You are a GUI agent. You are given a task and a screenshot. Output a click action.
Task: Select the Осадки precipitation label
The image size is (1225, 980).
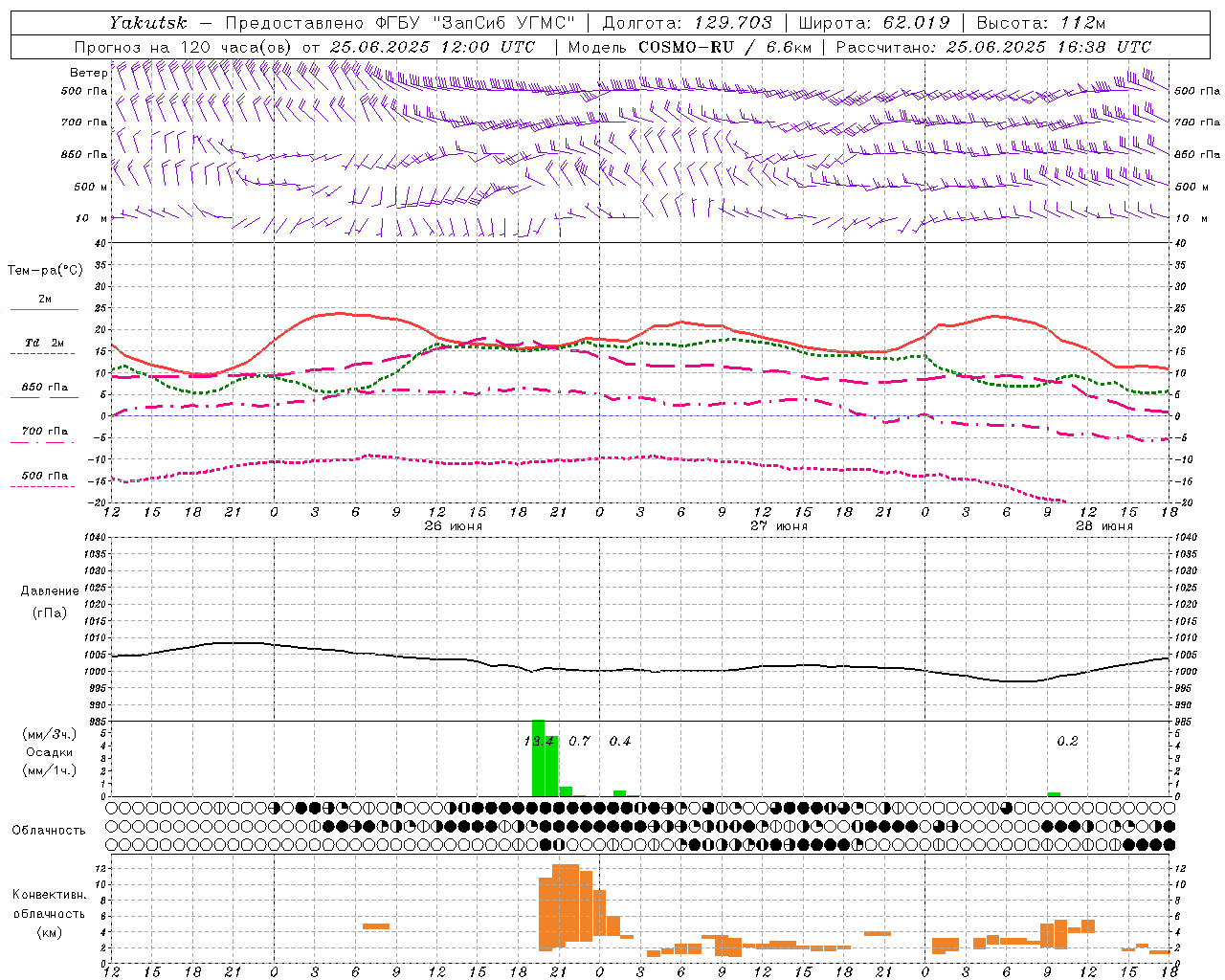50,752
